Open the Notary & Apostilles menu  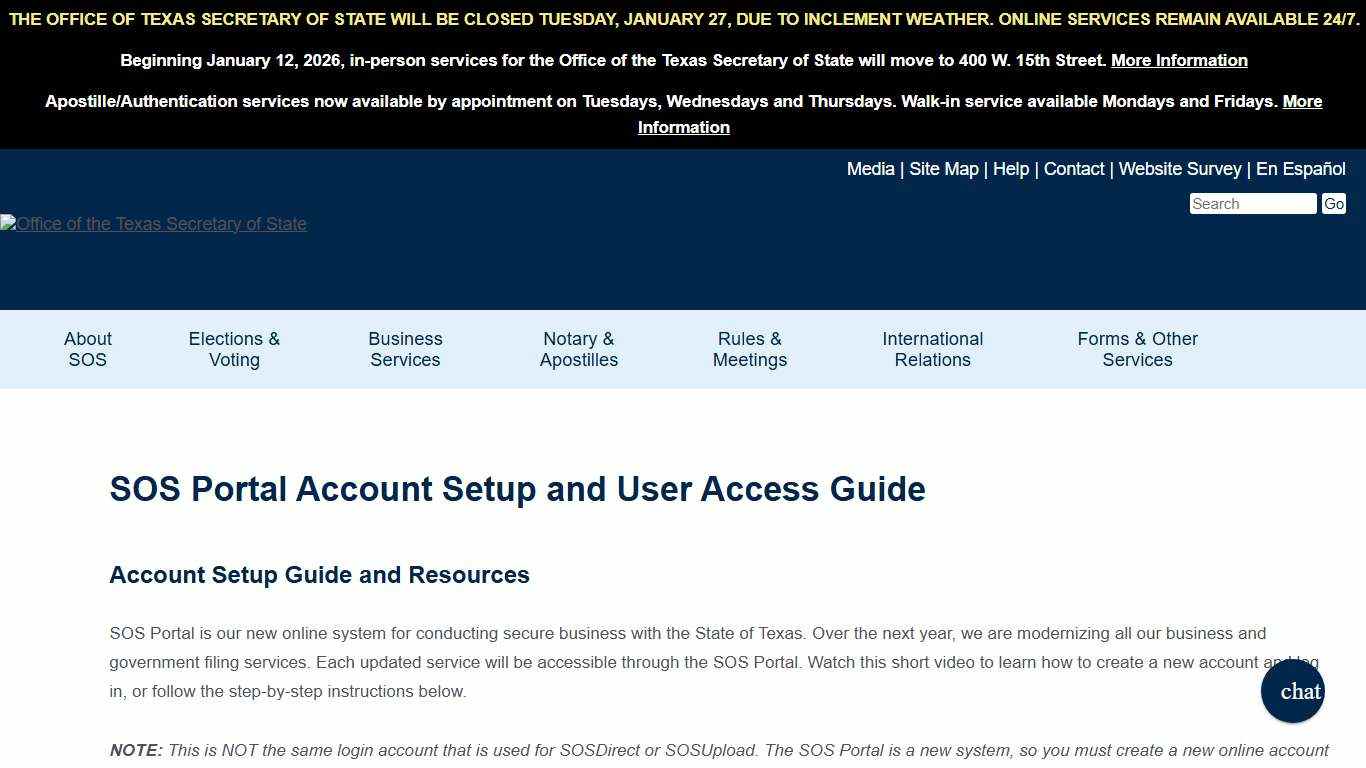coord(578,349)
